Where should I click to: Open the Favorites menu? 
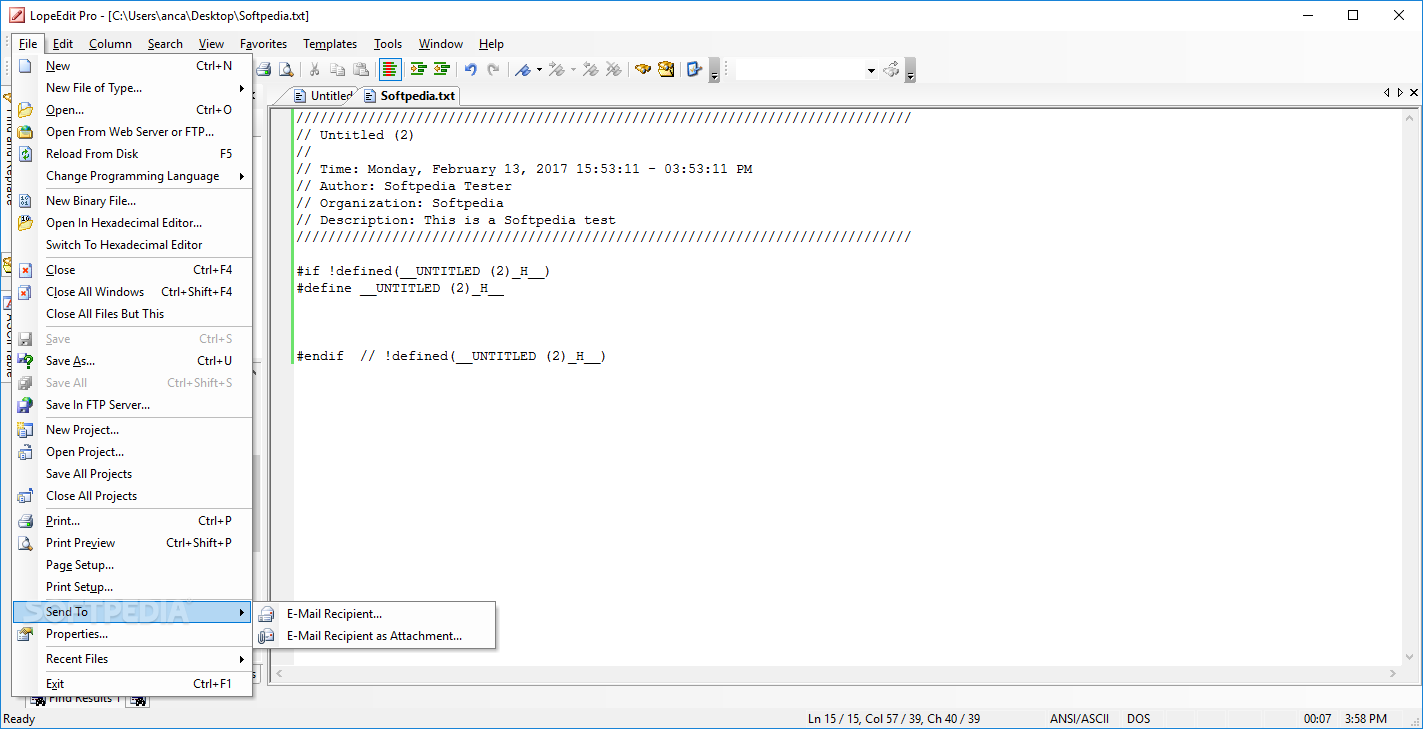coord(263,43)
